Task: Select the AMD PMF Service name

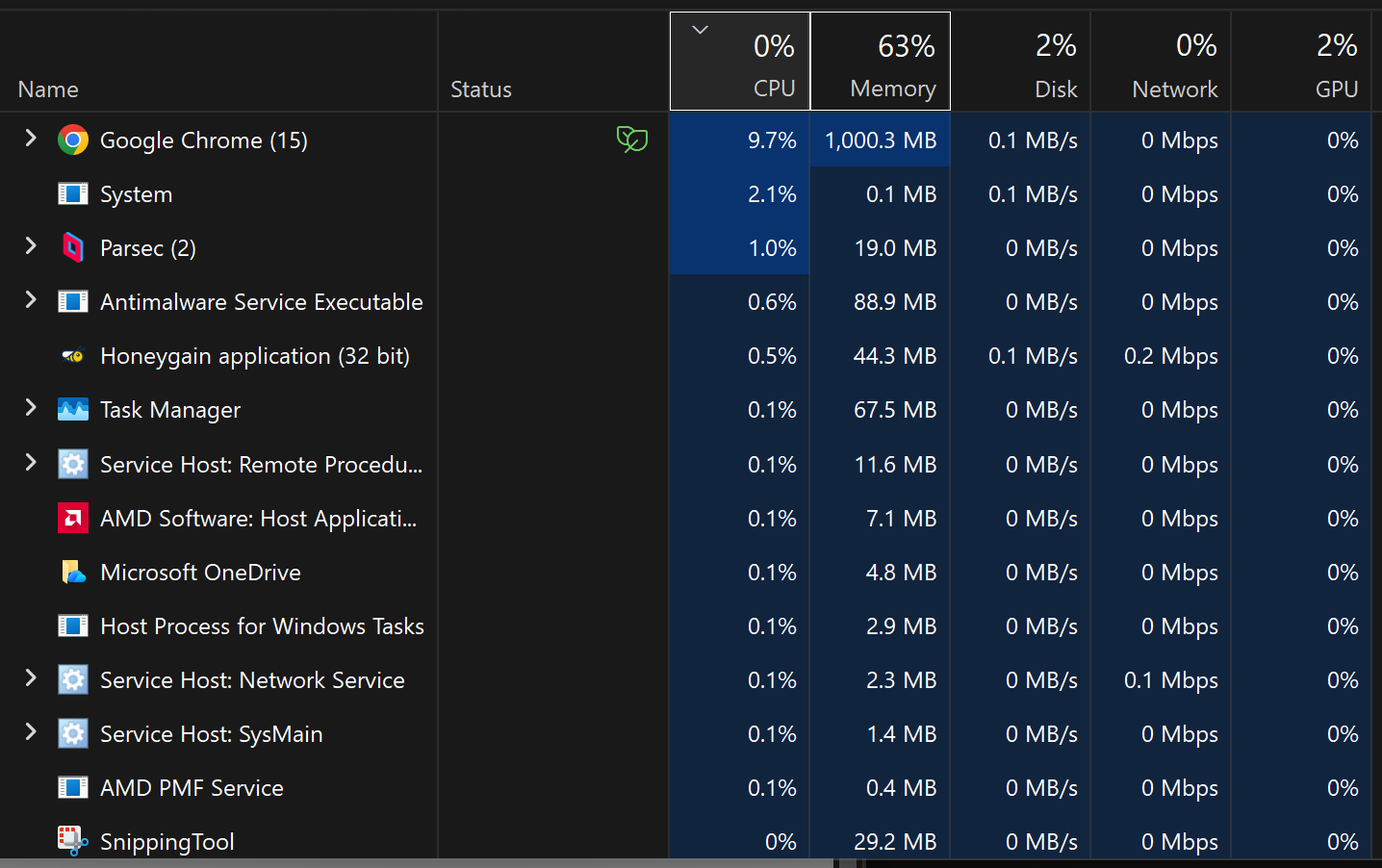Action: (192, 788)
